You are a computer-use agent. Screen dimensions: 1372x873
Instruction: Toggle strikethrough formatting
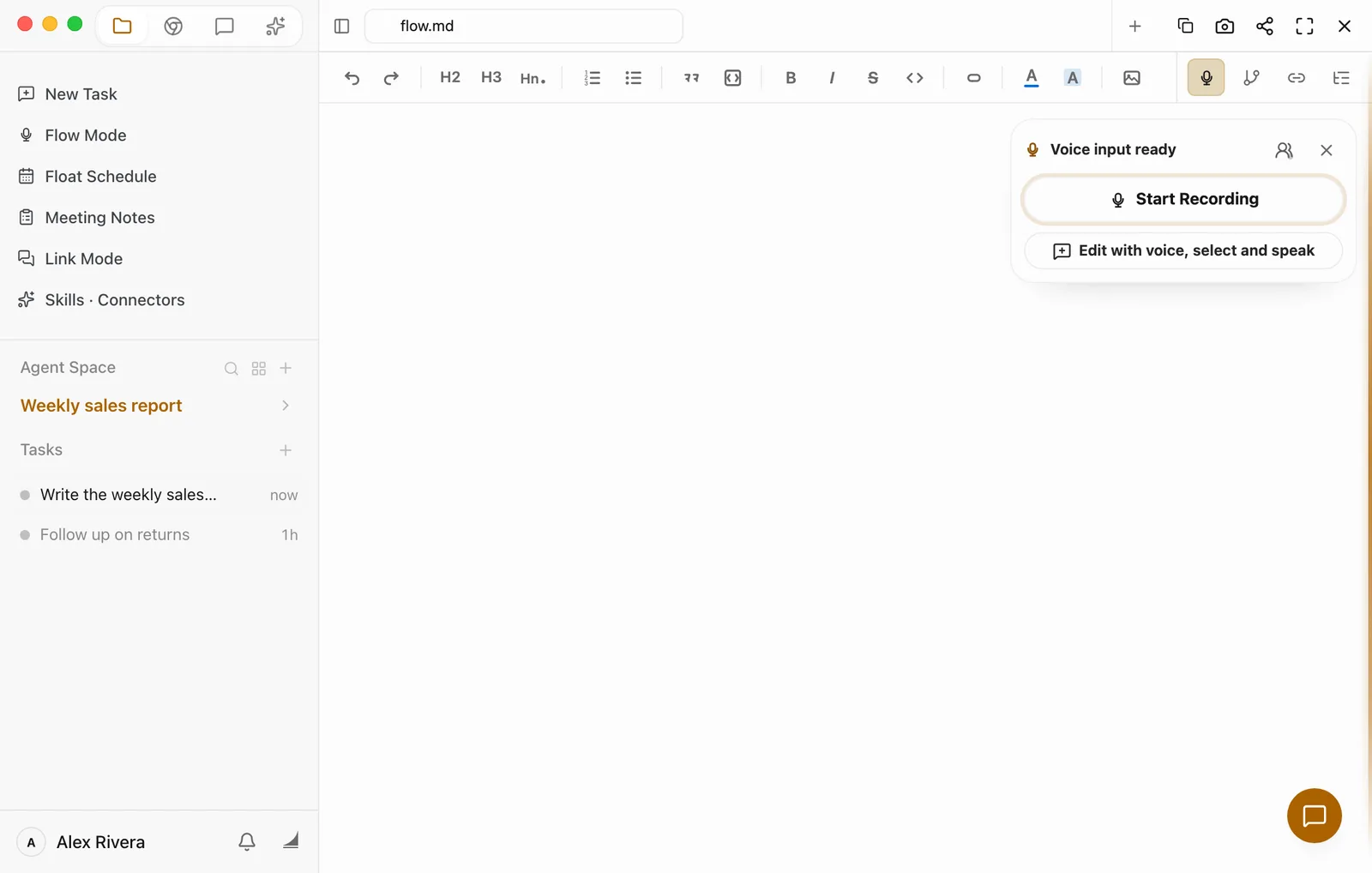[873, 78]
